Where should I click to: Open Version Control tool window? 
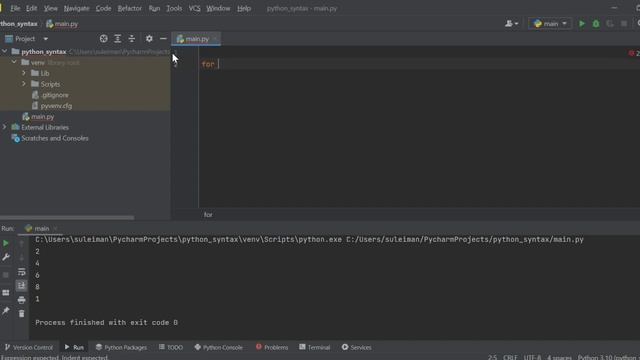click(29, 347)
